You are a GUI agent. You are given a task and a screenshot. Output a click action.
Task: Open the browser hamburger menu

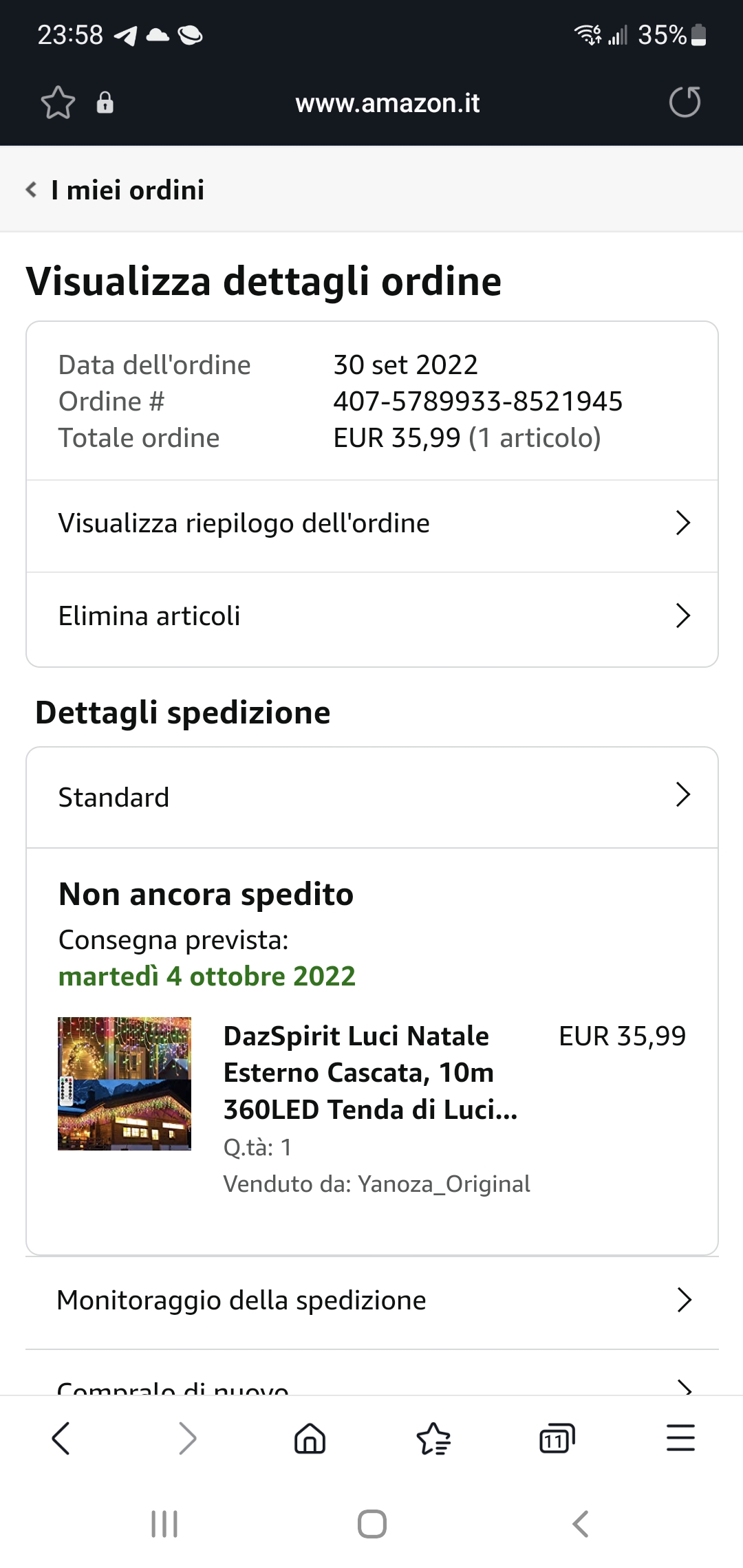(680, 1438)
